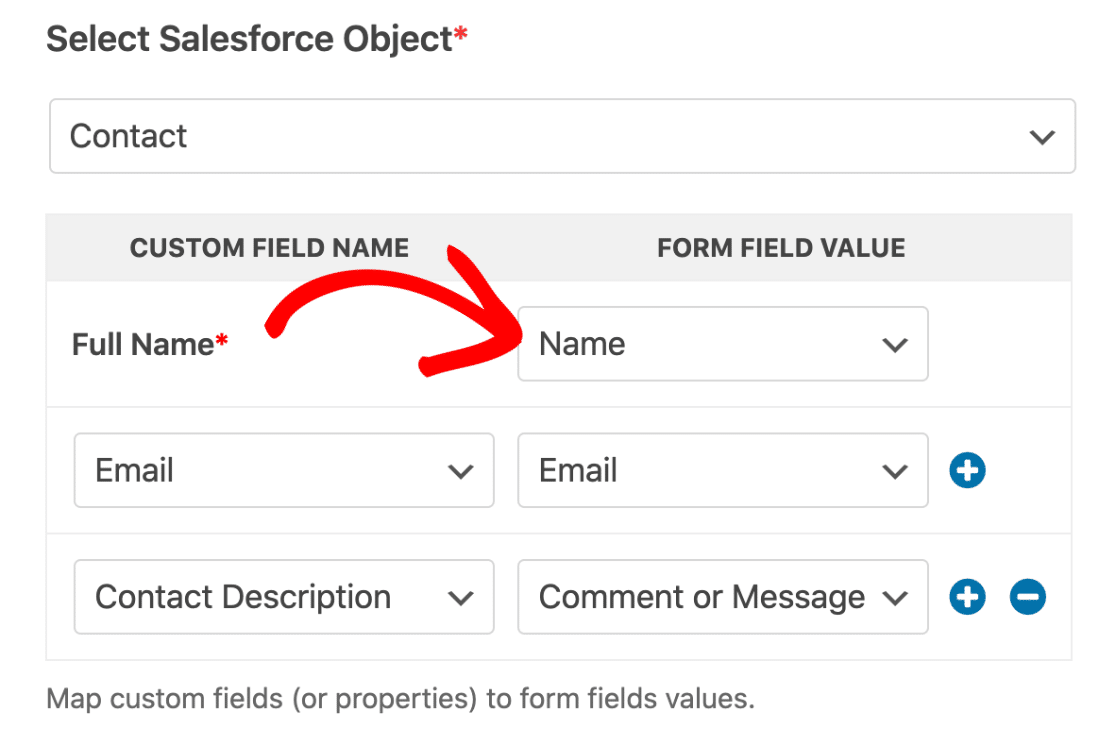Image resolution: width=1116 pixels, height=746 pixels.
Task: Open the Comment or Message dropdown
Action: (722, 597)
